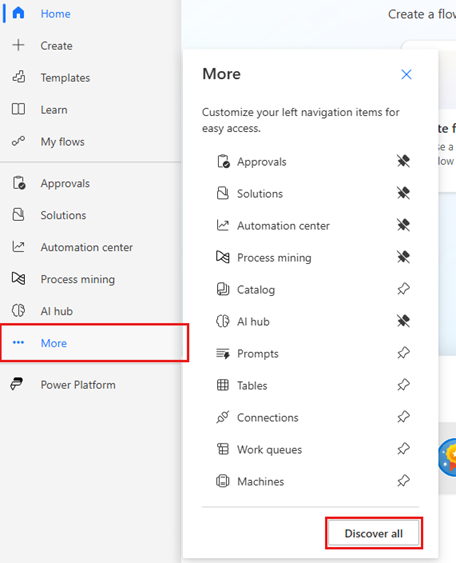This screenshot has height=563, width=456.
Task: Open Templates from the sidebar
Action: click(x=65, y=78)
